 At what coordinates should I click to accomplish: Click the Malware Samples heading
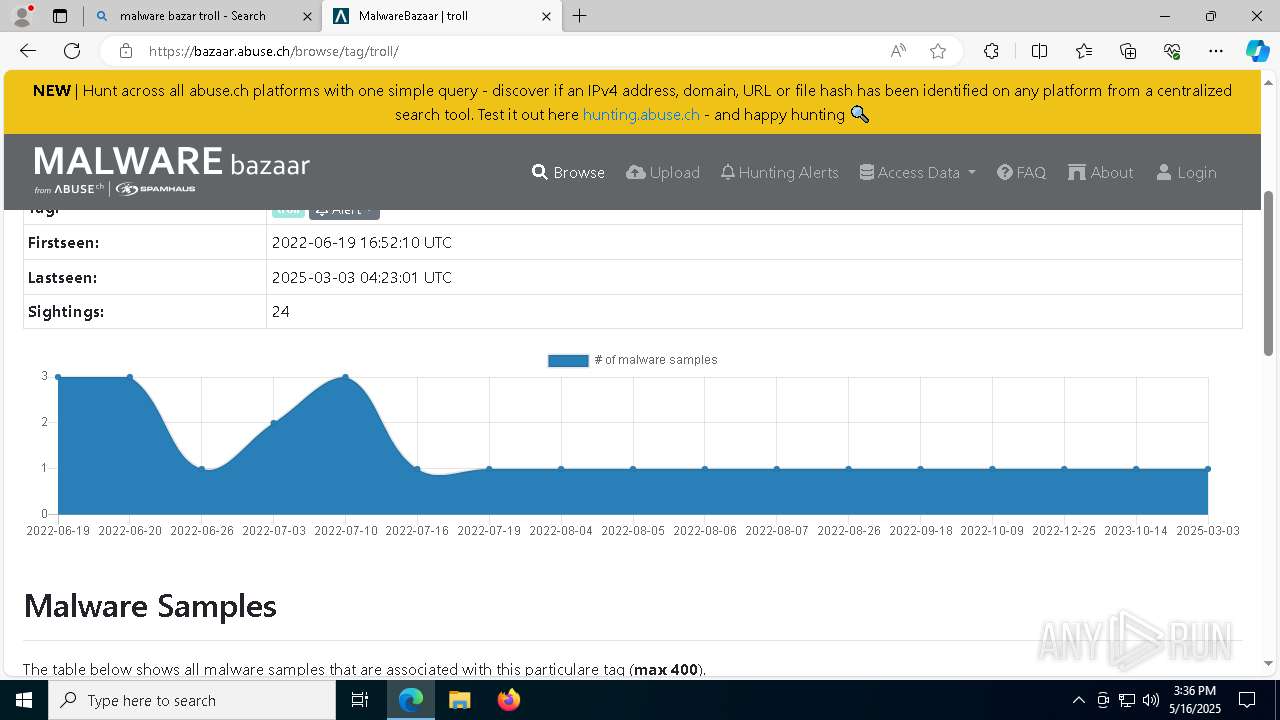coord(150,606)
